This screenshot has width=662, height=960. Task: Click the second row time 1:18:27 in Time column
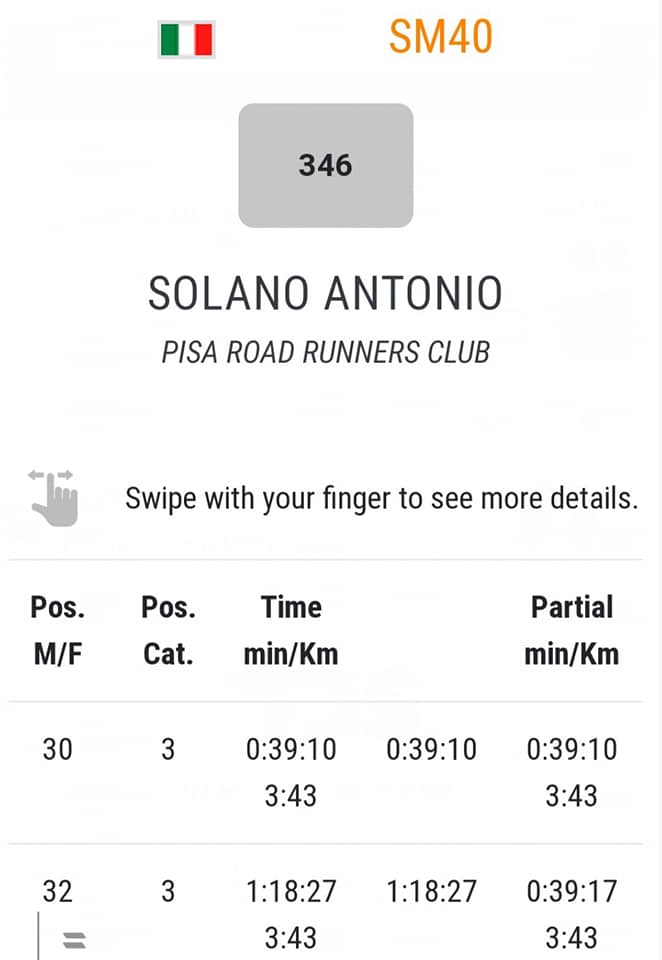click(291, 891)
